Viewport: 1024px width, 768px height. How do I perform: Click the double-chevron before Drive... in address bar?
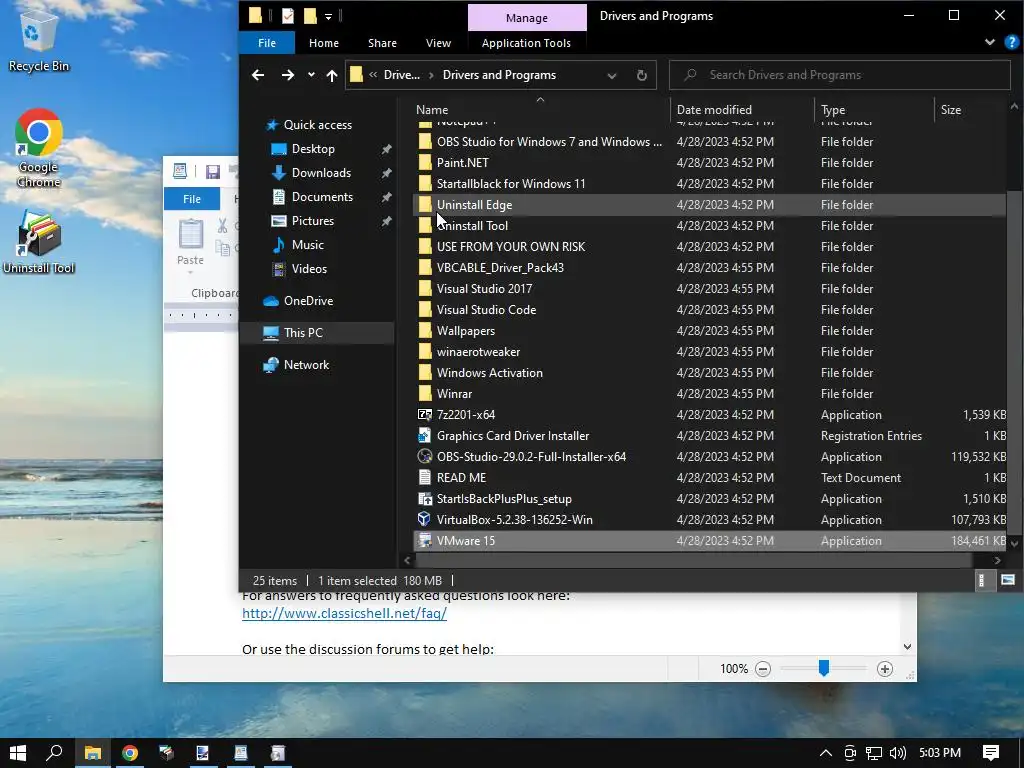373,75
